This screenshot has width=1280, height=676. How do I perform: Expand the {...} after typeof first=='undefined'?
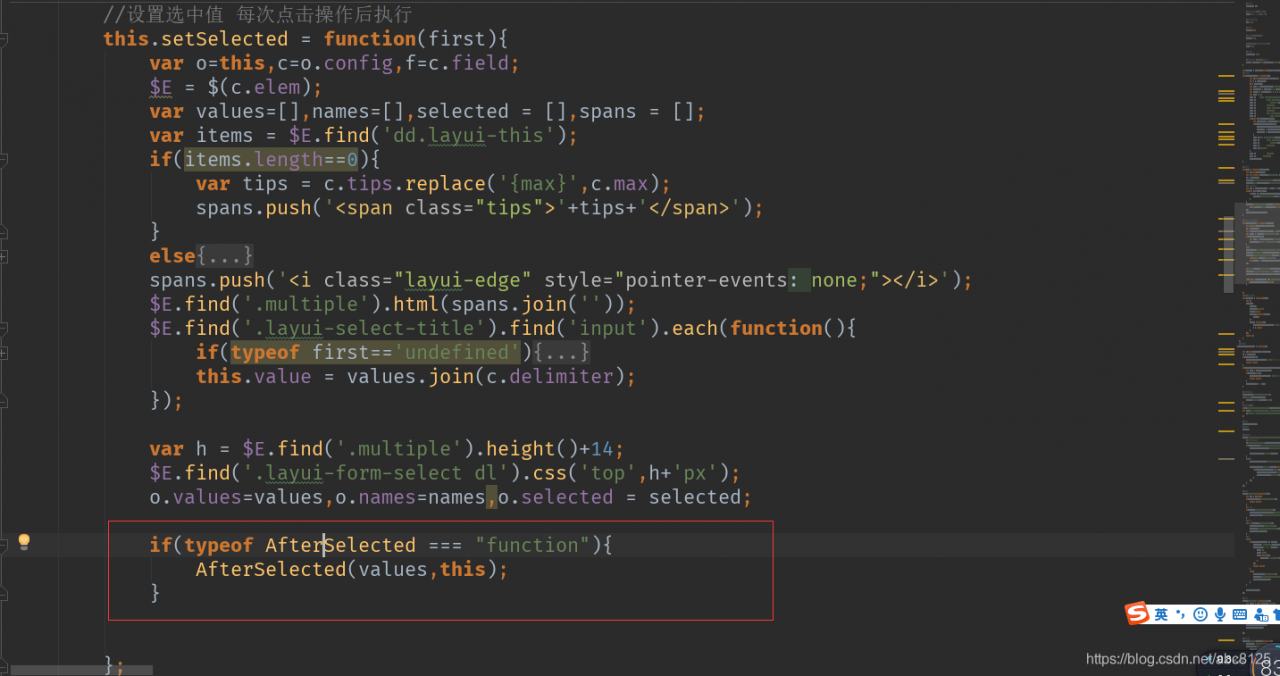click(x=561, y=352)
